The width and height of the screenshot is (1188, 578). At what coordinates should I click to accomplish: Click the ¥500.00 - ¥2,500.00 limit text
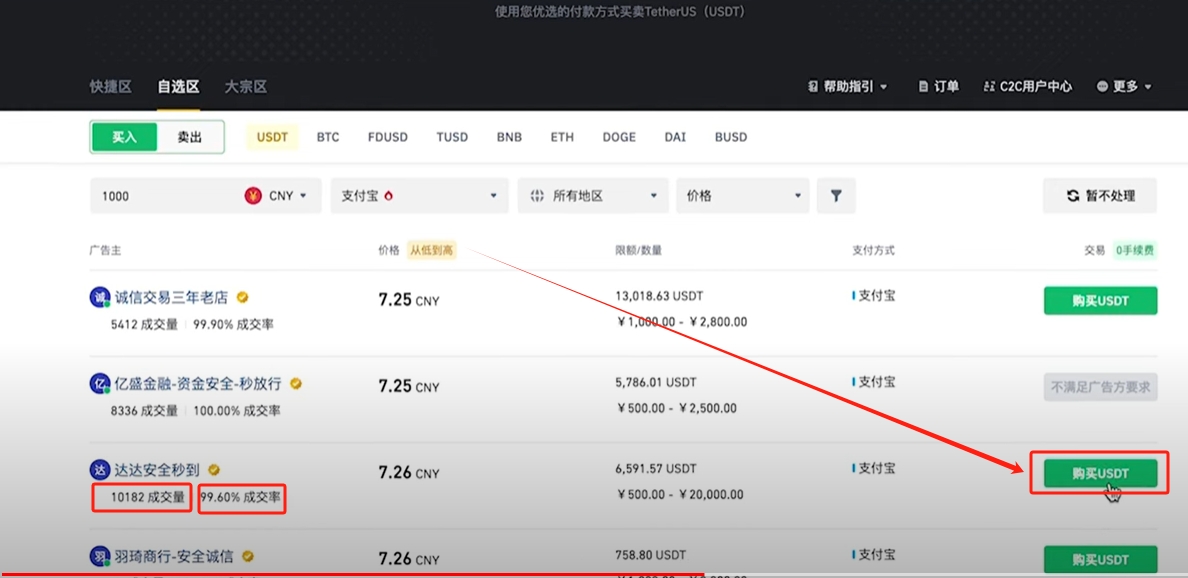tap(677, 408)
